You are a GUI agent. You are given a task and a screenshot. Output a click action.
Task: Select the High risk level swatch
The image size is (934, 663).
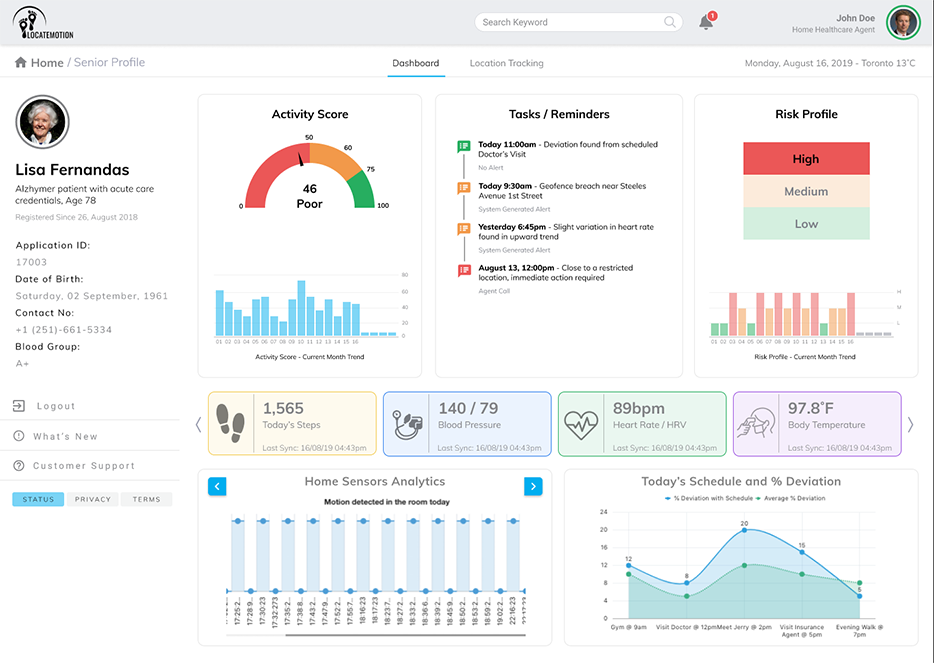(x=806, y=159)
